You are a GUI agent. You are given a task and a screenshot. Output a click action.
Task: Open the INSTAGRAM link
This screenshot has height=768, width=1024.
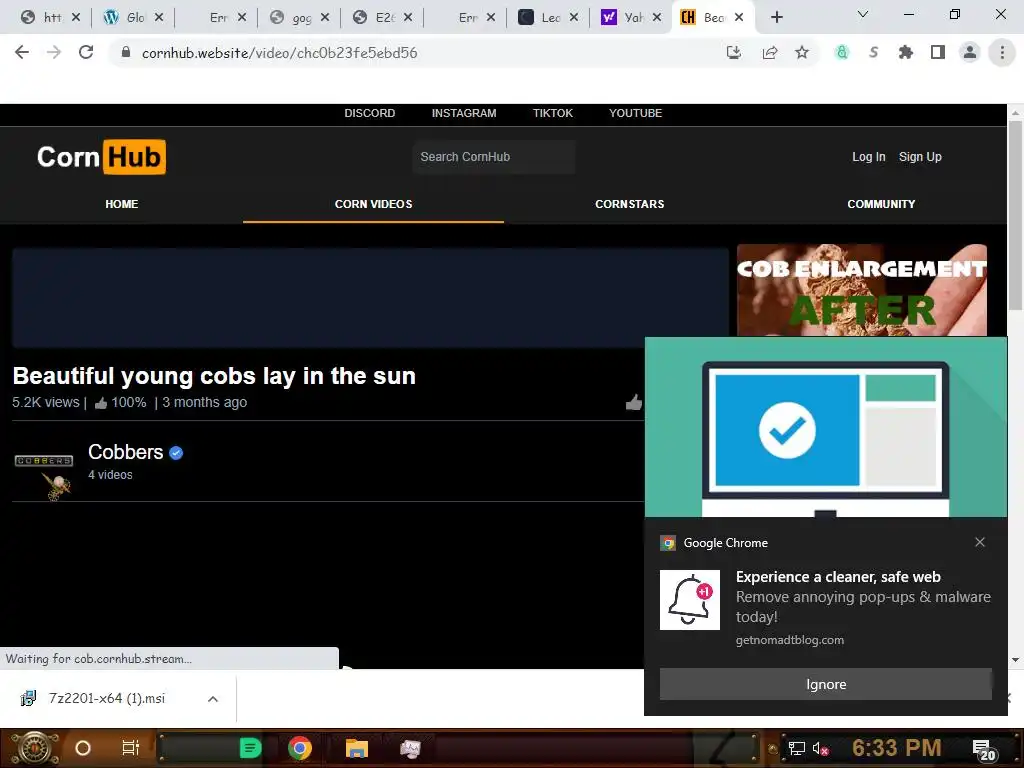tap(464, 113)
